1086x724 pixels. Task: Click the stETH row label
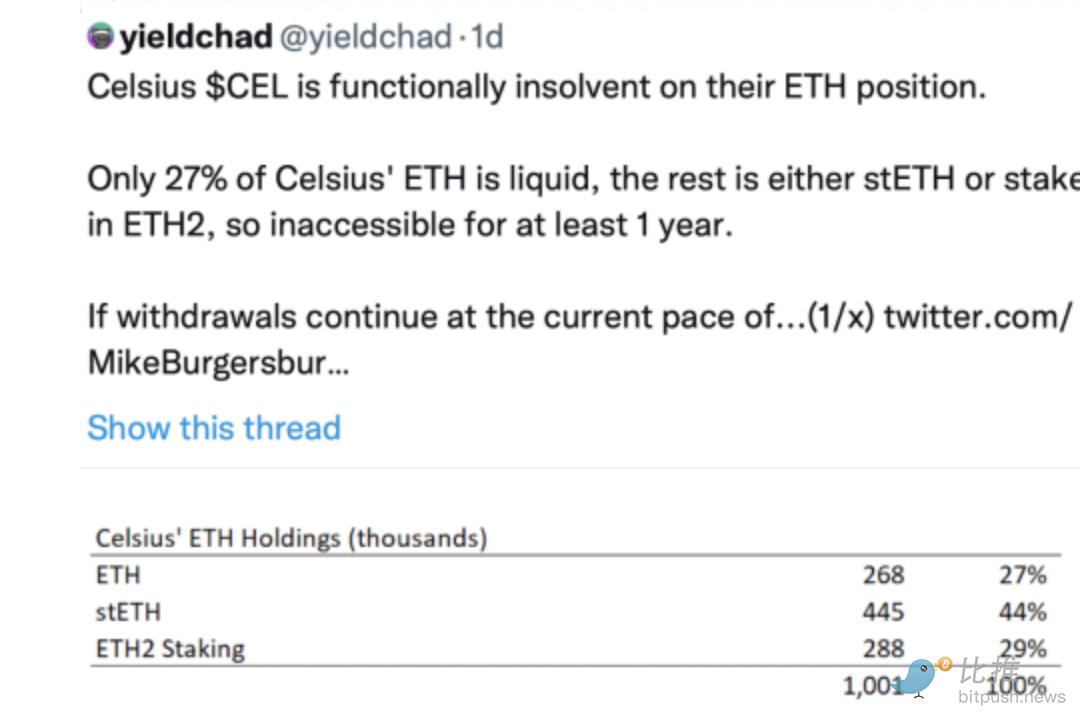128,612
